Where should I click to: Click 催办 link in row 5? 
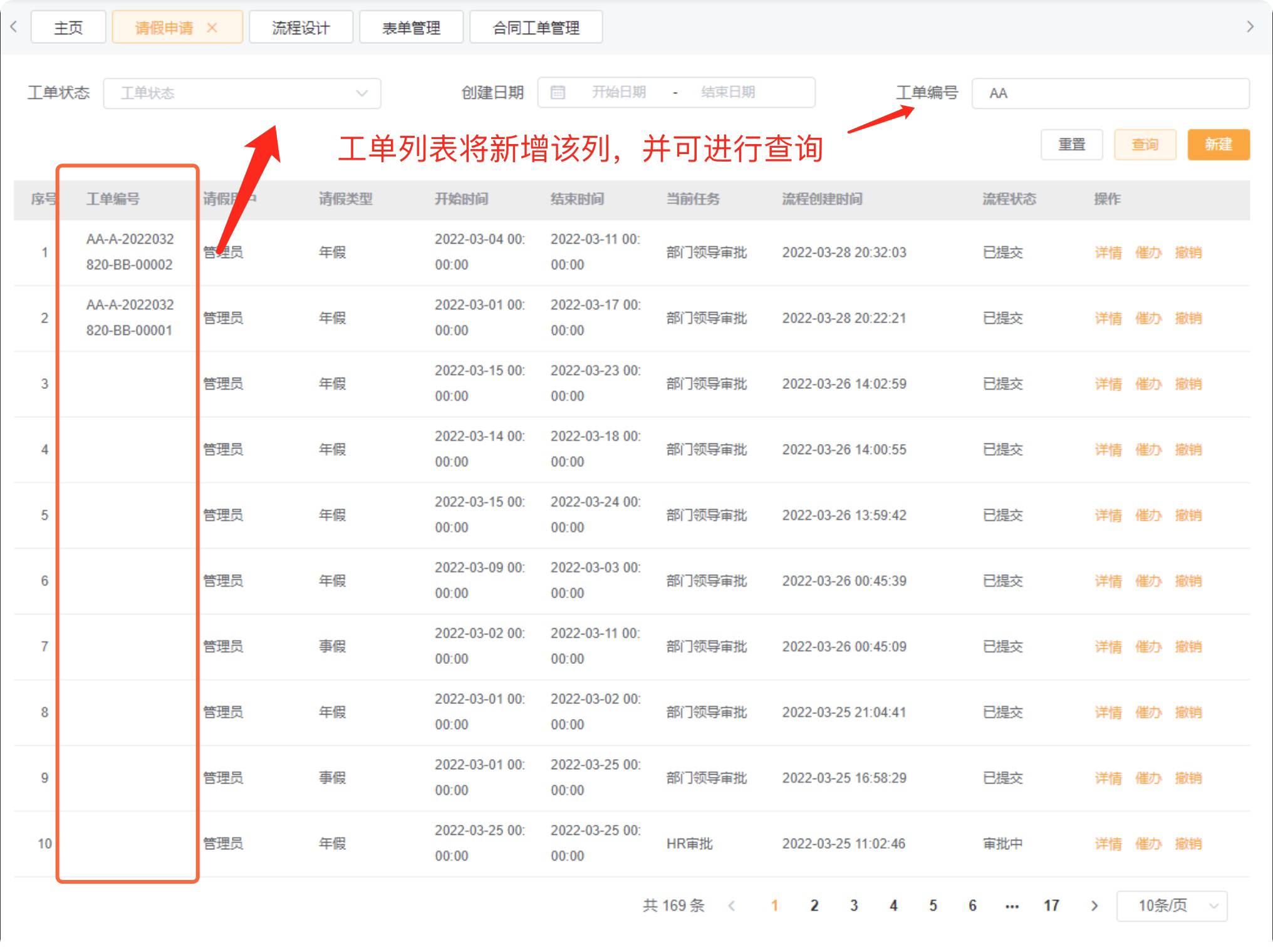pos(1148,515)
